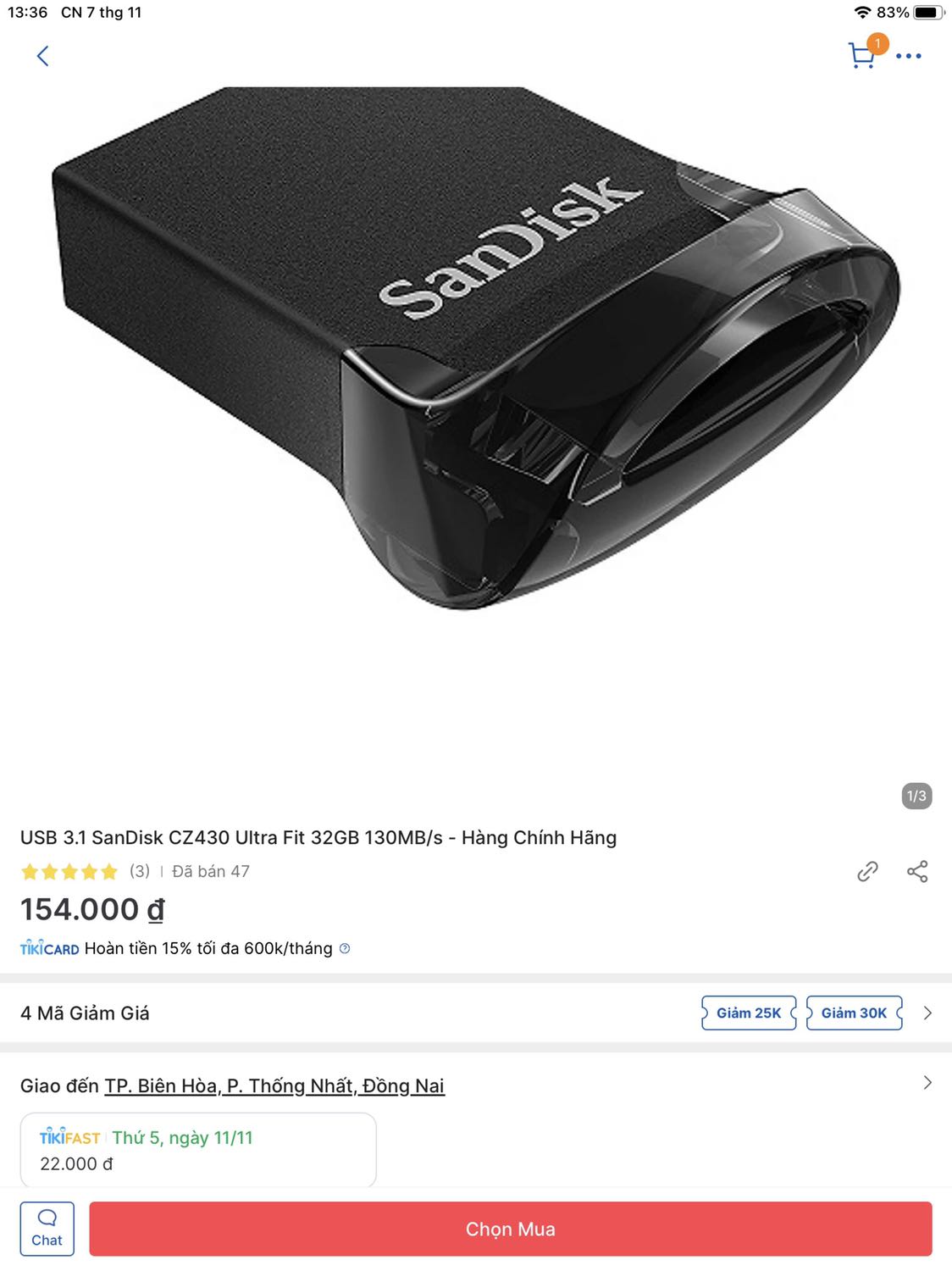Go back using the back arrow
This screenshot has width=952, height=1271.
tap(42, 56)
